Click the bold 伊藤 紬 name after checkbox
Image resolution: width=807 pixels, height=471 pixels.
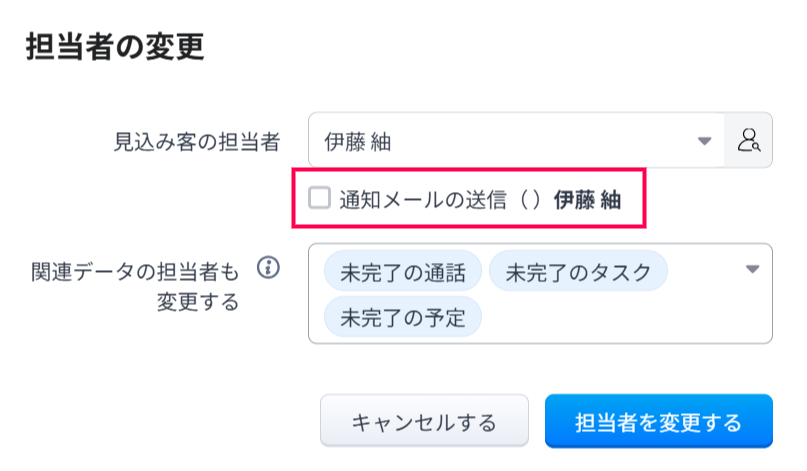(x=587, y=199)
